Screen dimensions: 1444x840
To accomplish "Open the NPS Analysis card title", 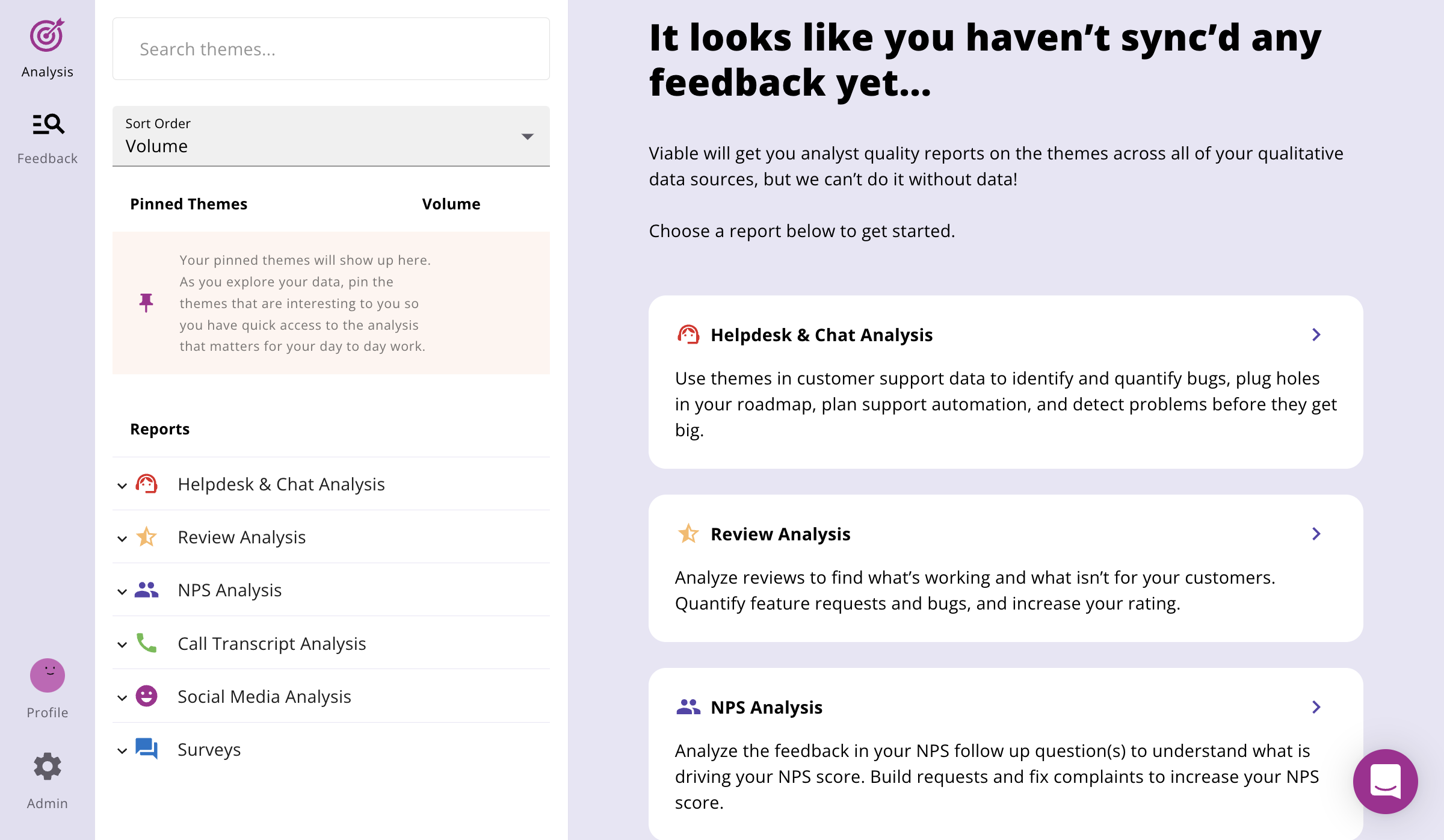I will pyautogui.click(x=767, y=707).
